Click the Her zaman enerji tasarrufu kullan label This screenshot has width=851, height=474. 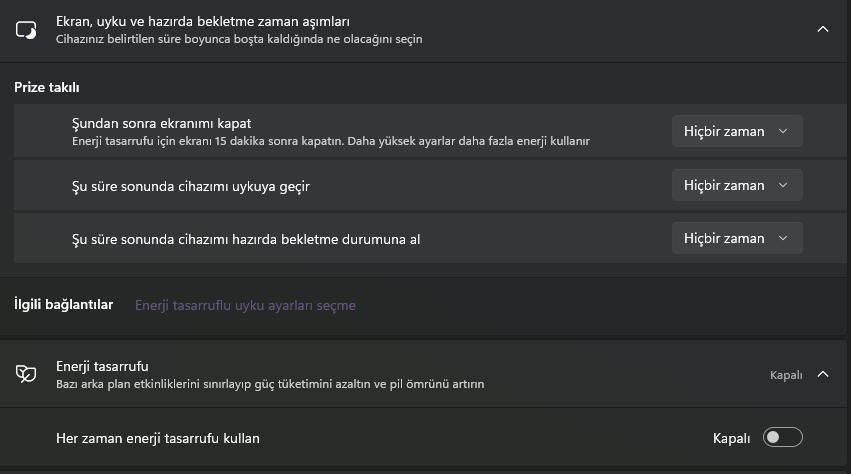click(157, 438)
